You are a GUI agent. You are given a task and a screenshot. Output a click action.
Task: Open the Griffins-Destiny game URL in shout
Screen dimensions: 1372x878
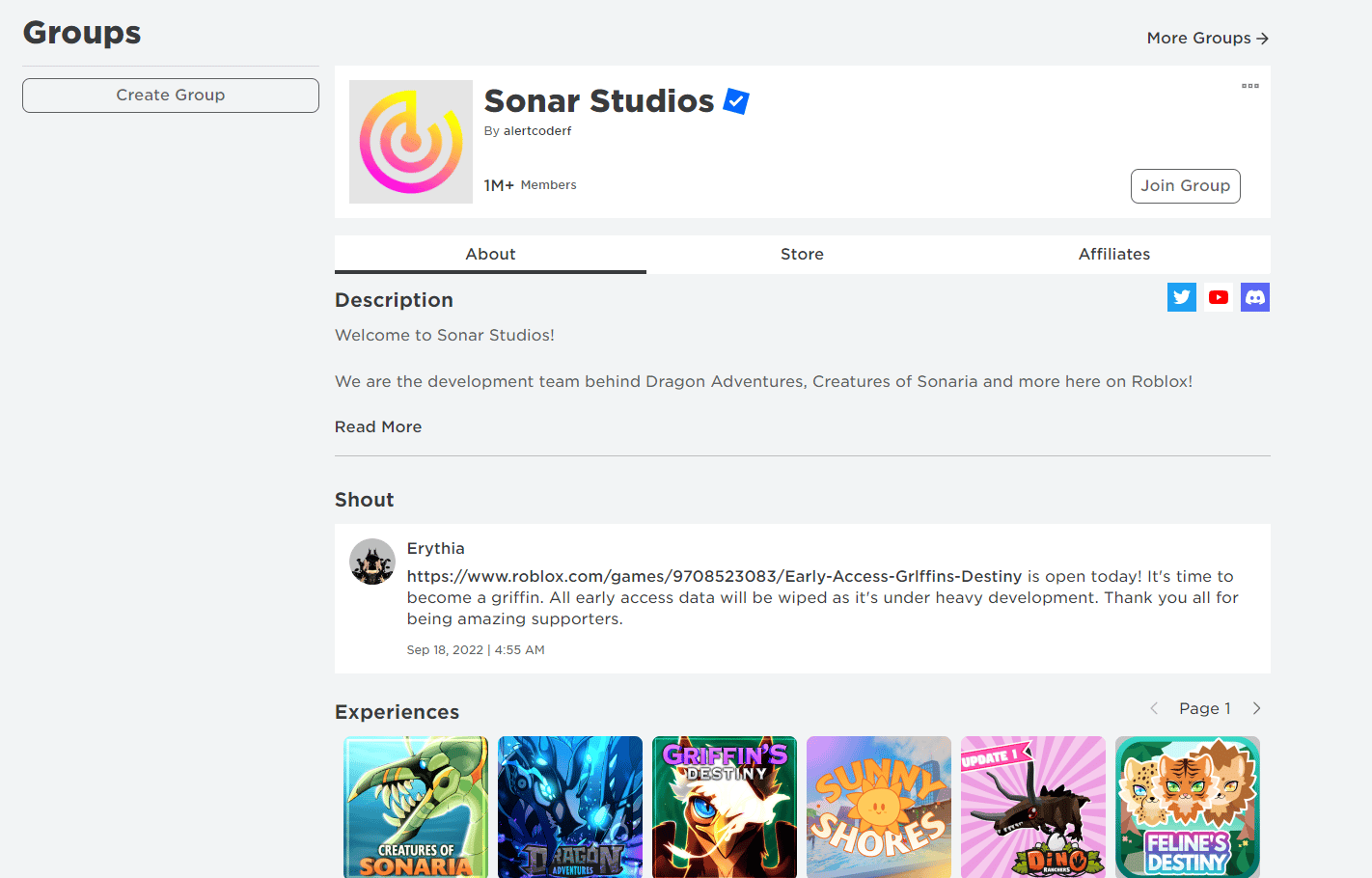(x=714, y=576)
